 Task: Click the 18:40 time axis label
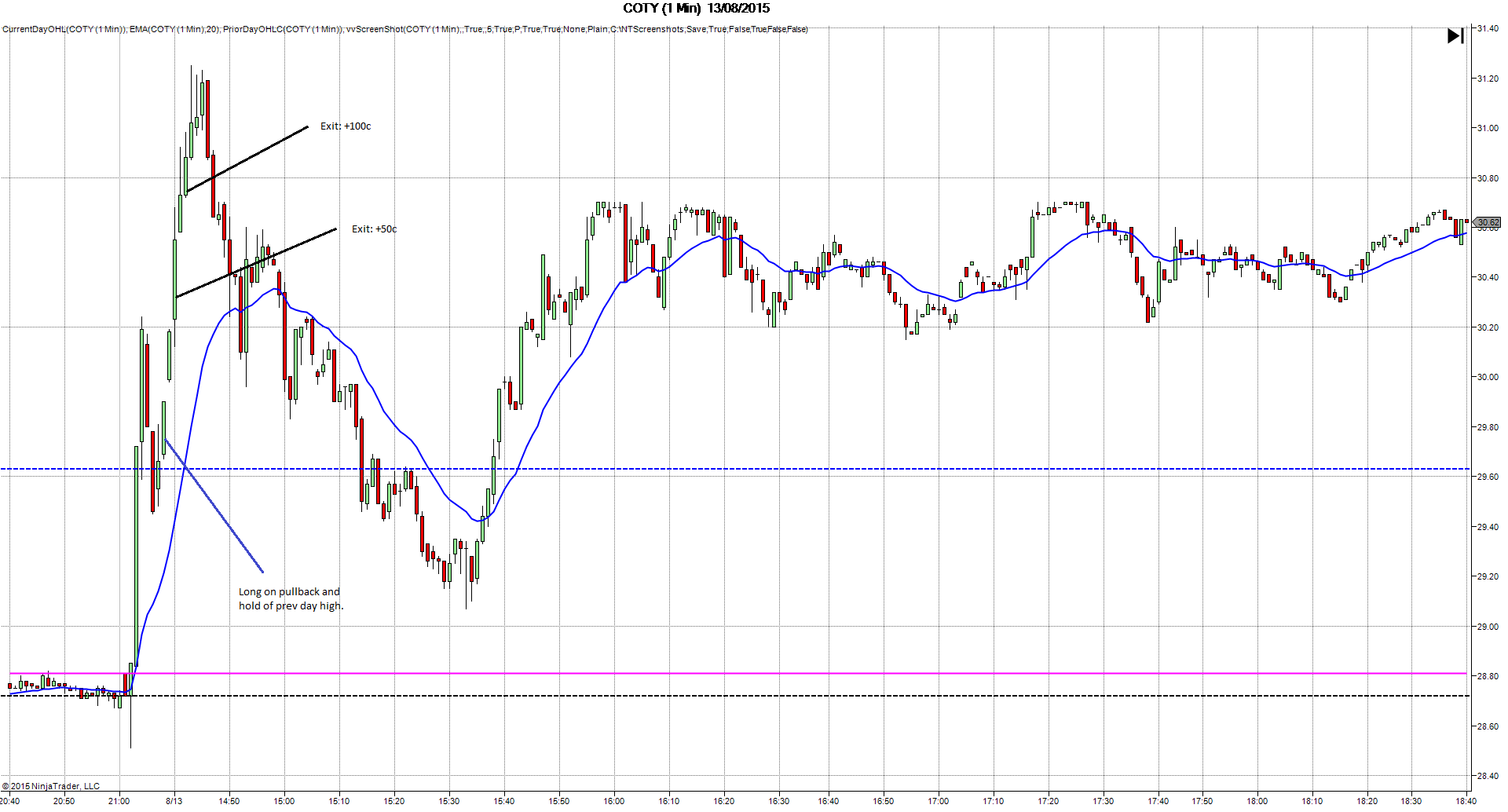point(1466,801)
